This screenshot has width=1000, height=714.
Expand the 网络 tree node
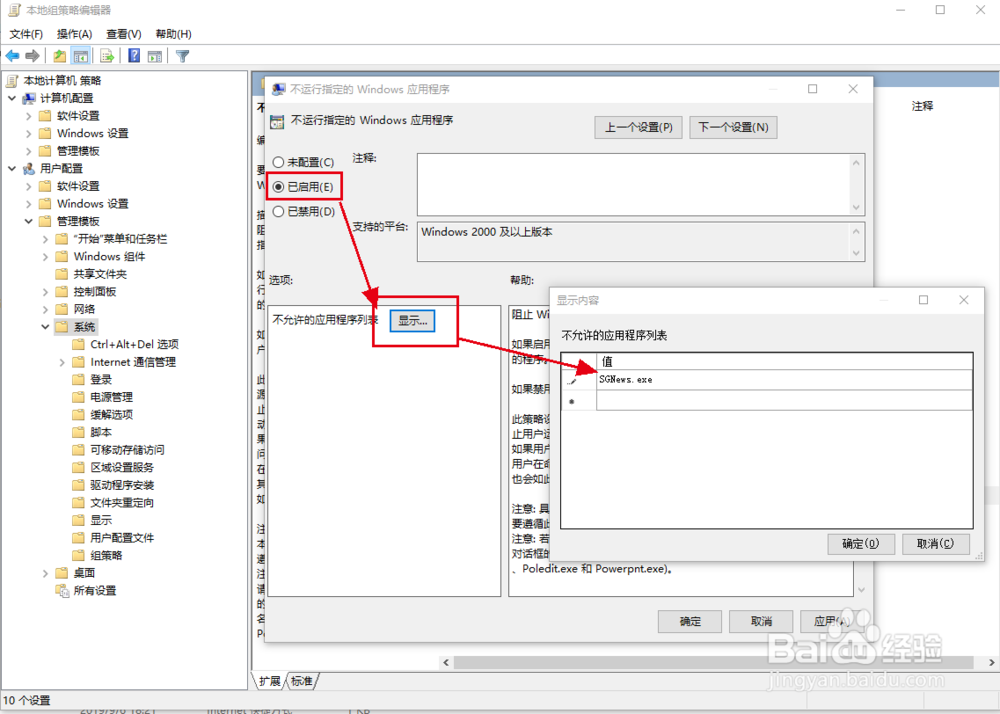pyautogui.click(x=45, y=309)
